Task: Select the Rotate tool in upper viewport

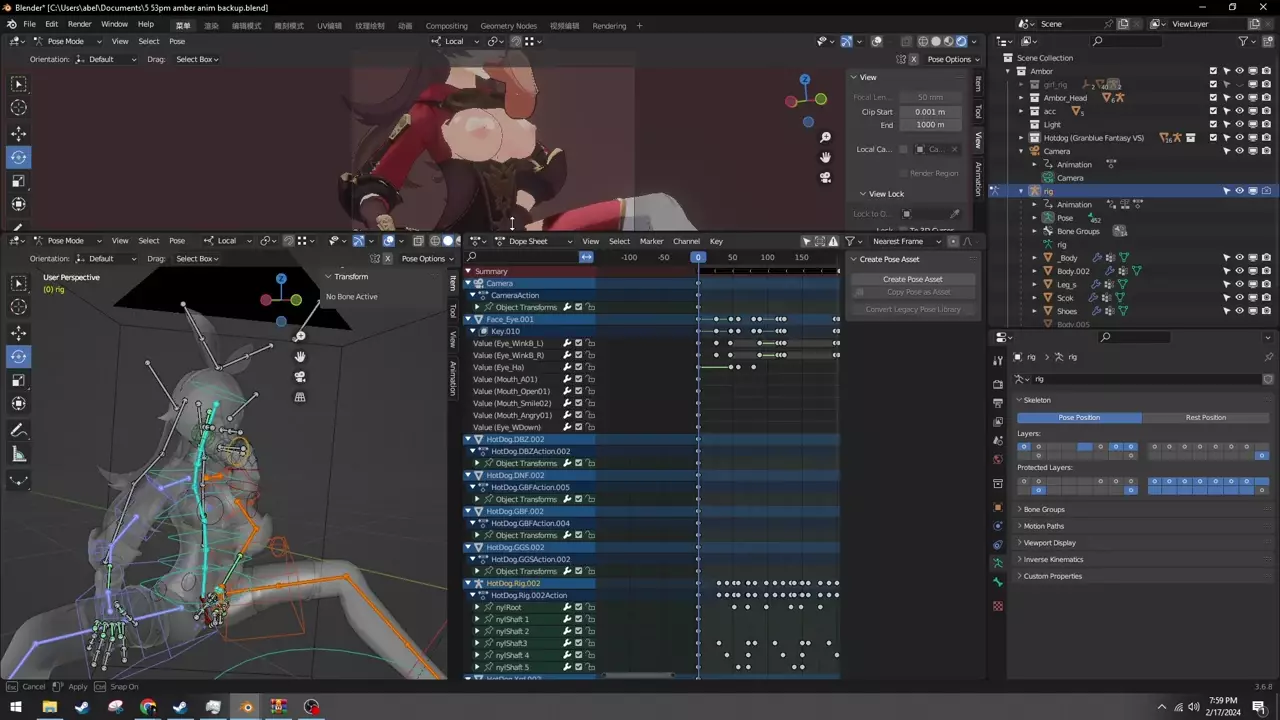Action: point(18,157)
